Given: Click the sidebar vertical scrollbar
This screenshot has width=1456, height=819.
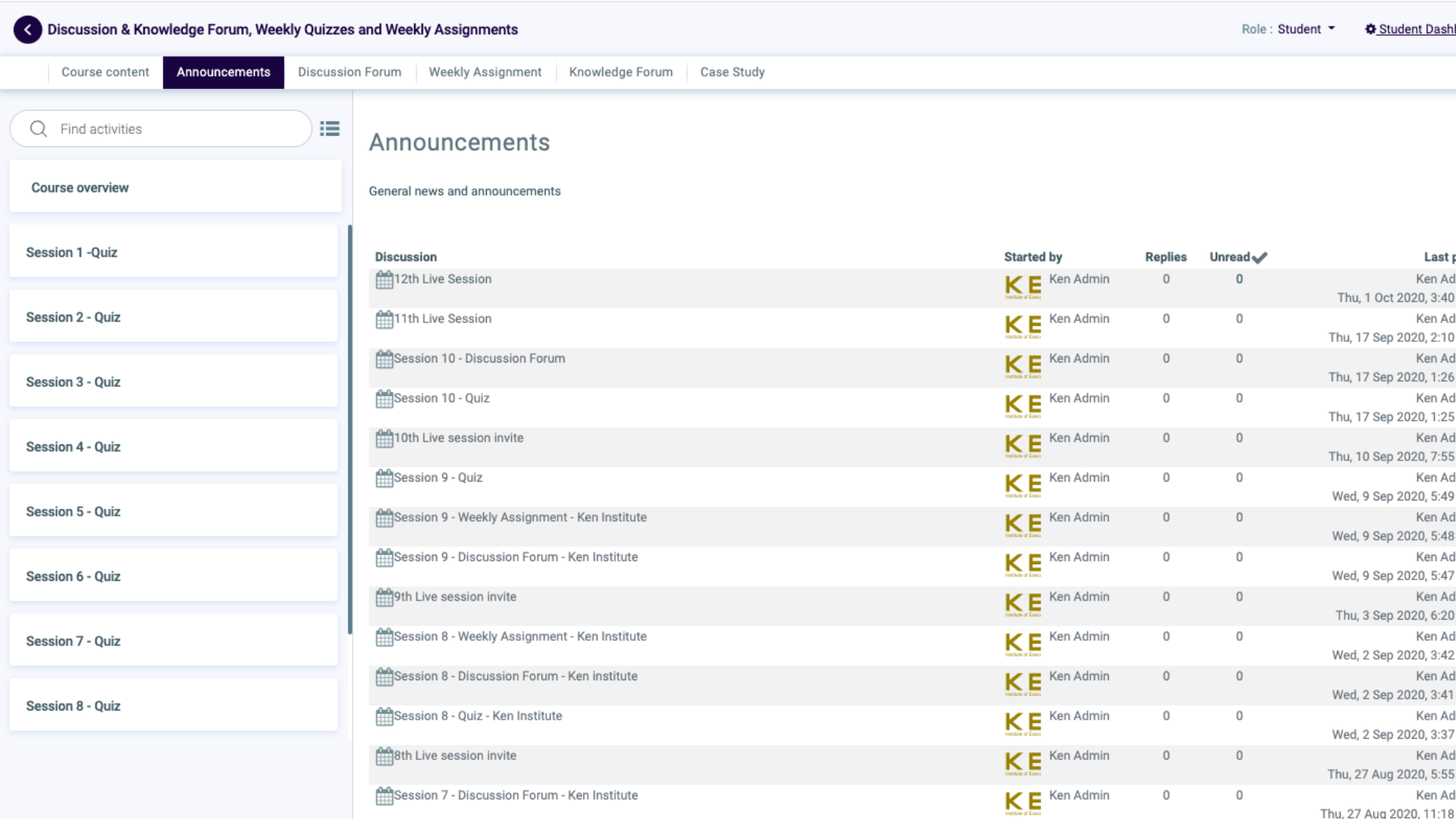Looking at the screenshot, I should pos(350,428).
